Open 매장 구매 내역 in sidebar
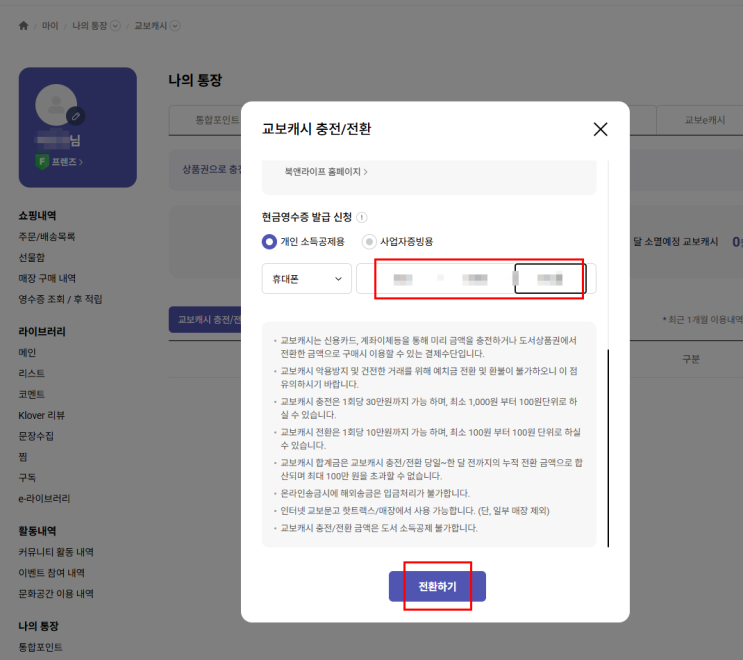743x660 pixels. [47, 278]
